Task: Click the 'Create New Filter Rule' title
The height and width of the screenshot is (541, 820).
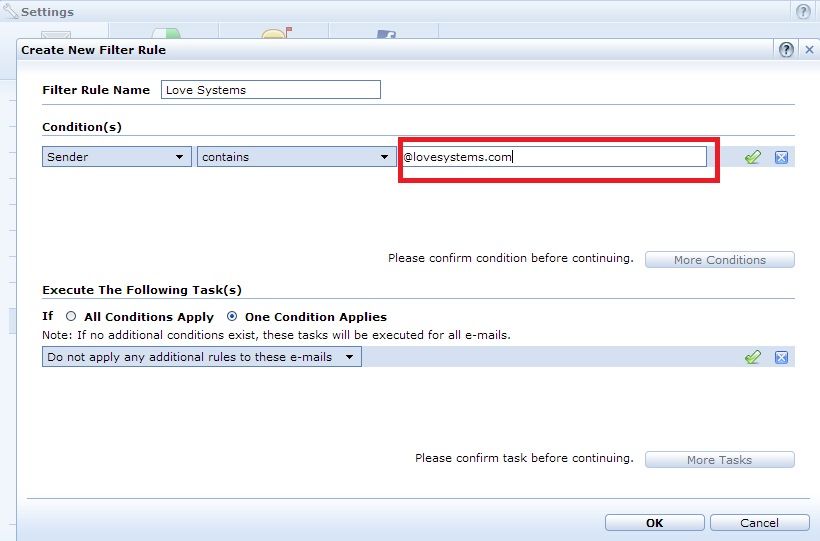Action: [x=94, y=50]
